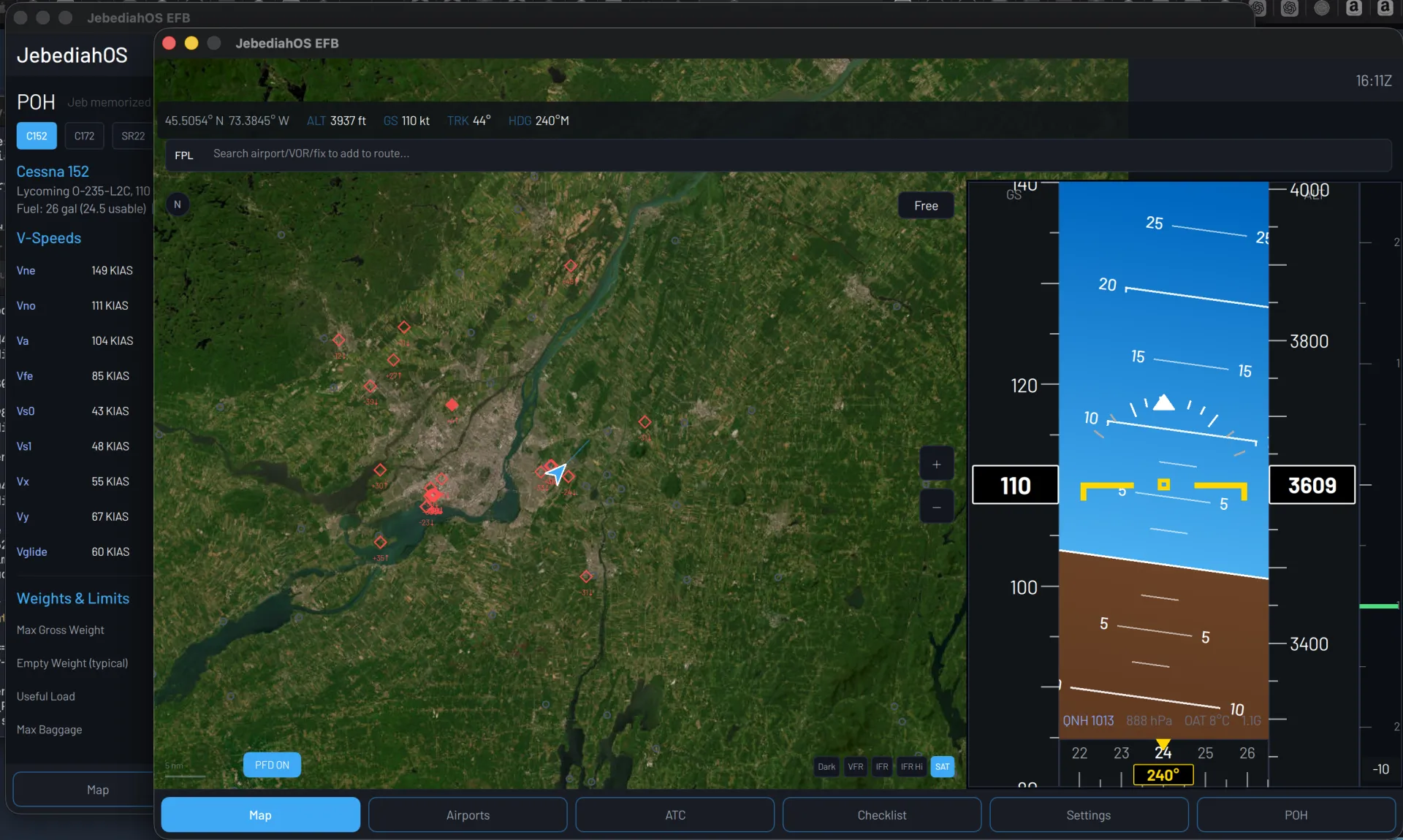The height and width of the screenshot is (840, 1403).
Task: Expand the Map panel in the sidebar
Action: [x=99, y=790]
